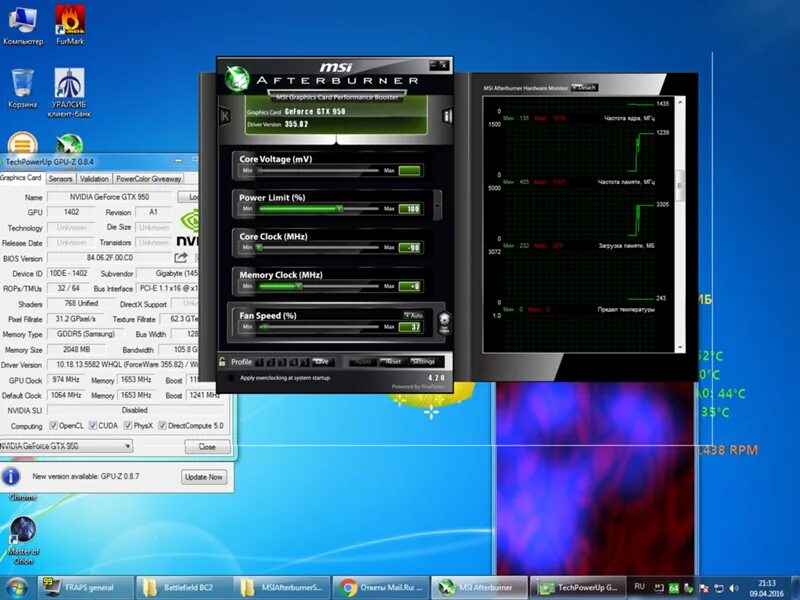
Task: Expand the Power Limit section arrow
Action: [x=437, y=205]
